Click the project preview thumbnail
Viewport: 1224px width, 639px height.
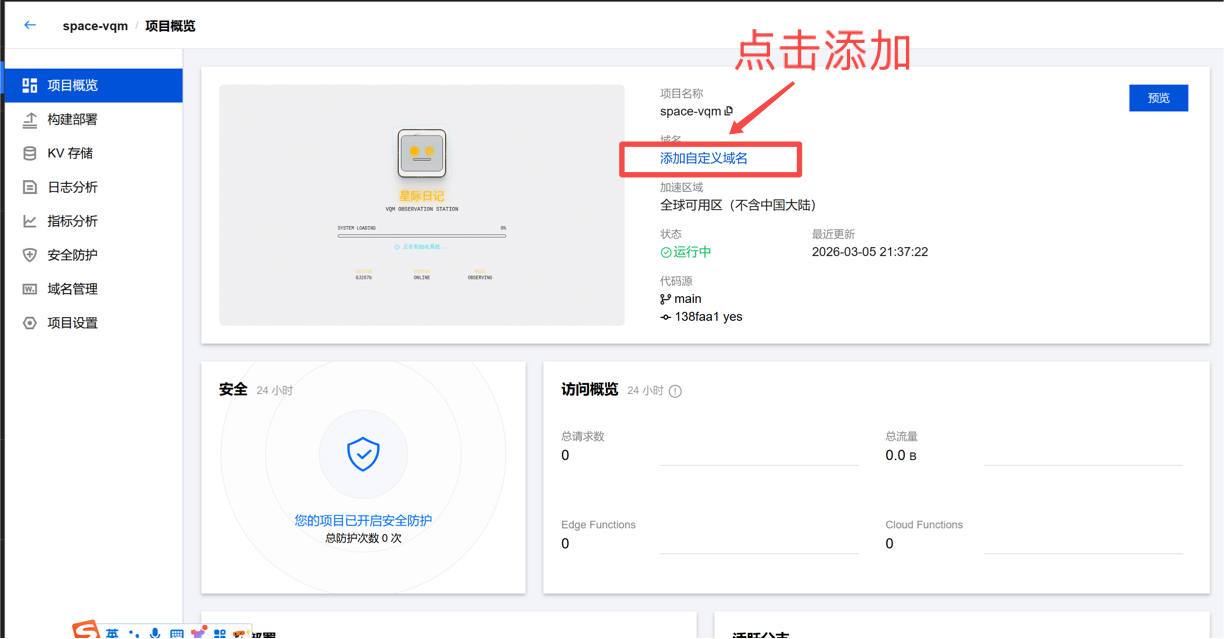tap(421, 204)
